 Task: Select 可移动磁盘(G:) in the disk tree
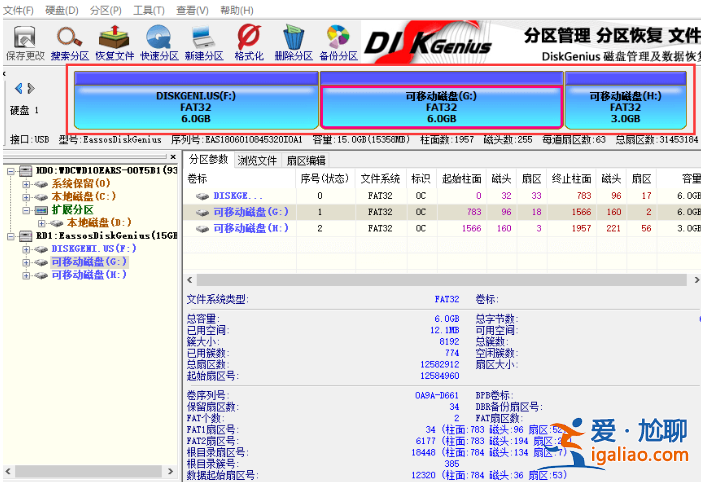pos(89,262)
